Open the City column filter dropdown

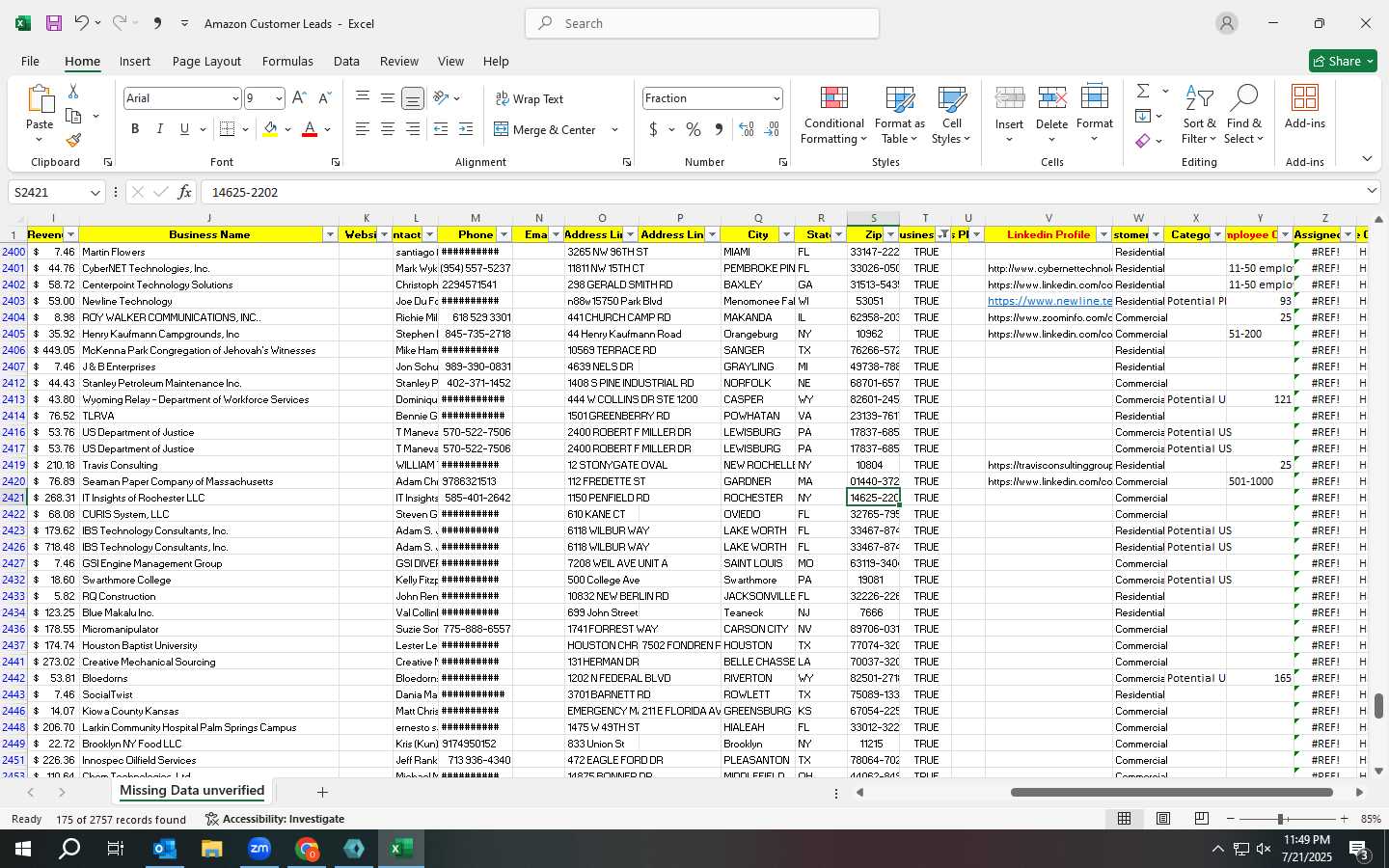[x=786, y=234]
